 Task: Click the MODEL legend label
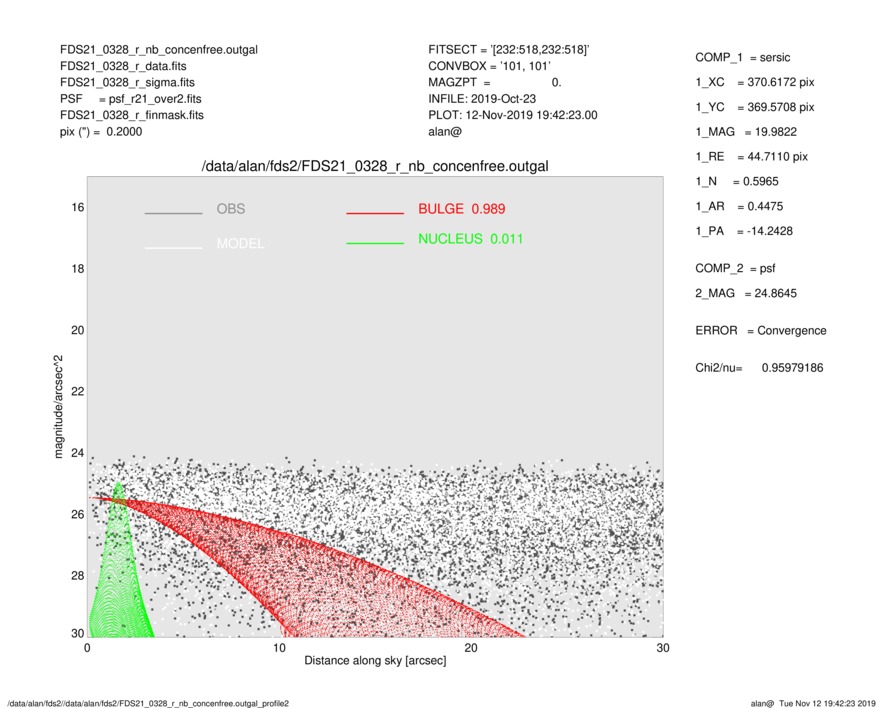(240, 243)
